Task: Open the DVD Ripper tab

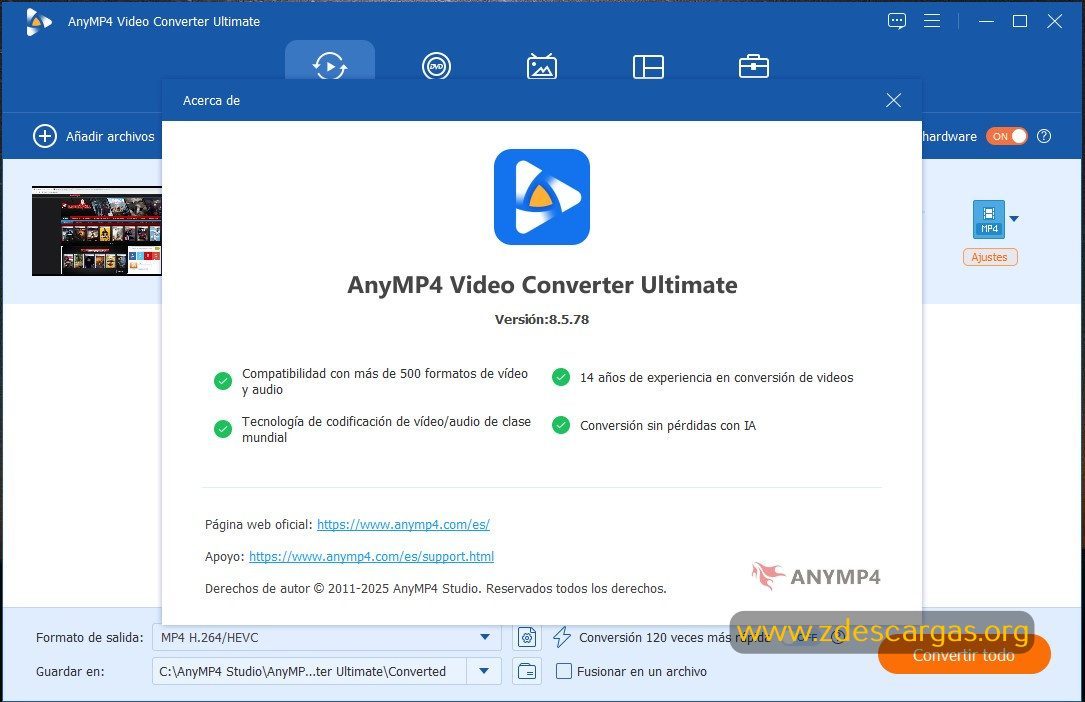Action: click(436, 66)
